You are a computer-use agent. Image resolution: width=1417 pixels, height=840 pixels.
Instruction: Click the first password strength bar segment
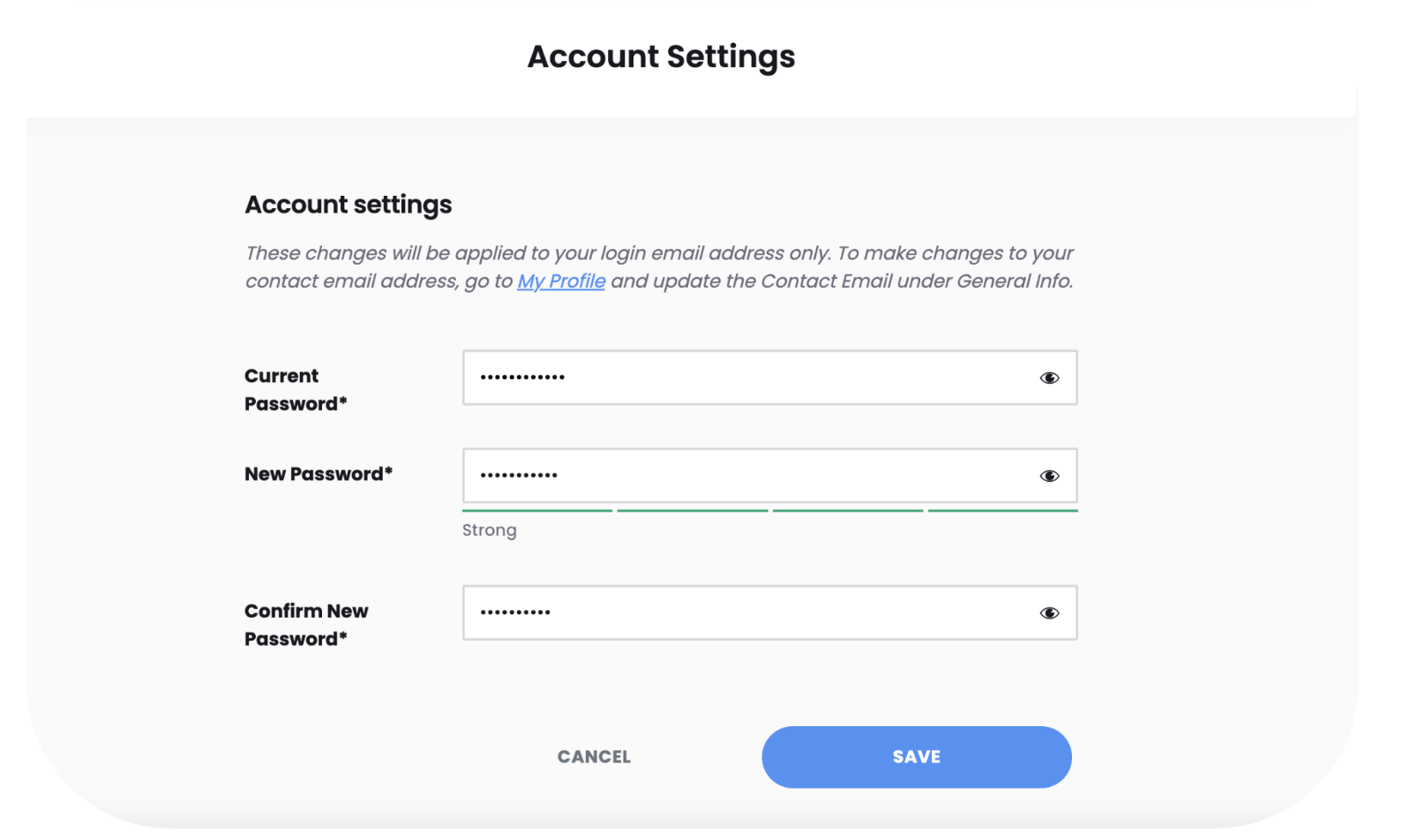537,510
